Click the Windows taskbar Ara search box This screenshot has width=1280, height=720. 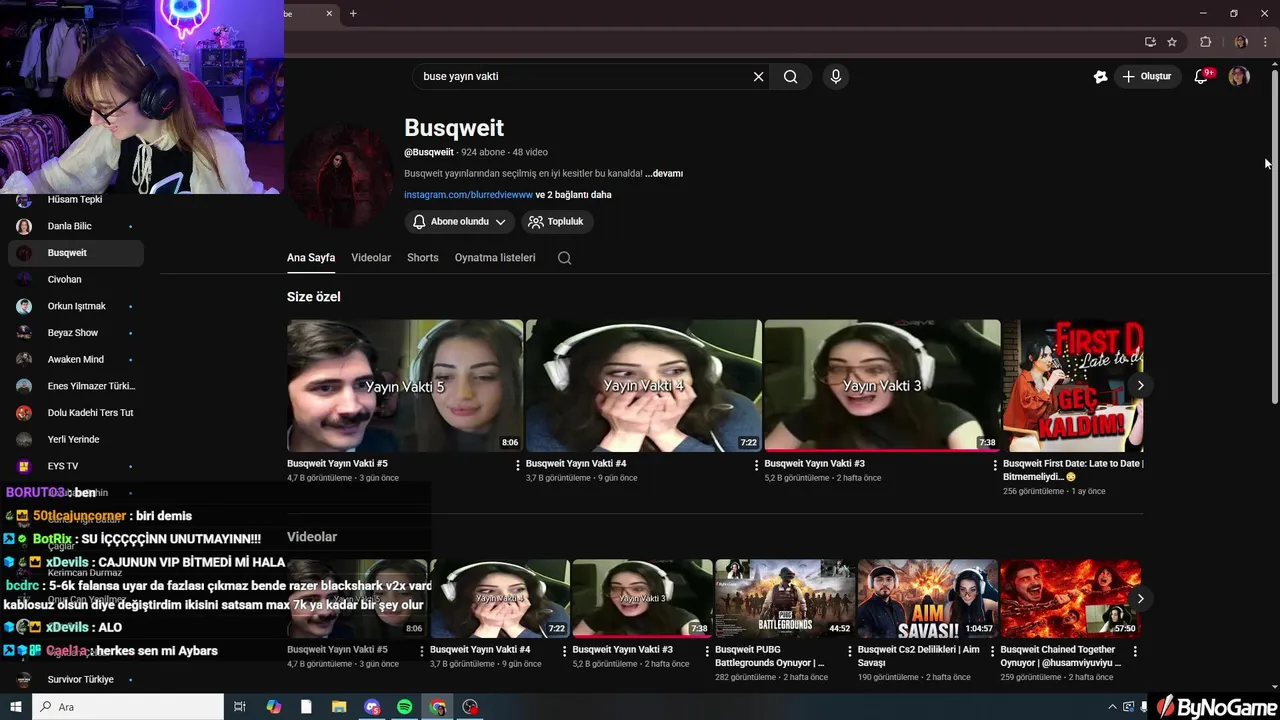tap(128, 707)
